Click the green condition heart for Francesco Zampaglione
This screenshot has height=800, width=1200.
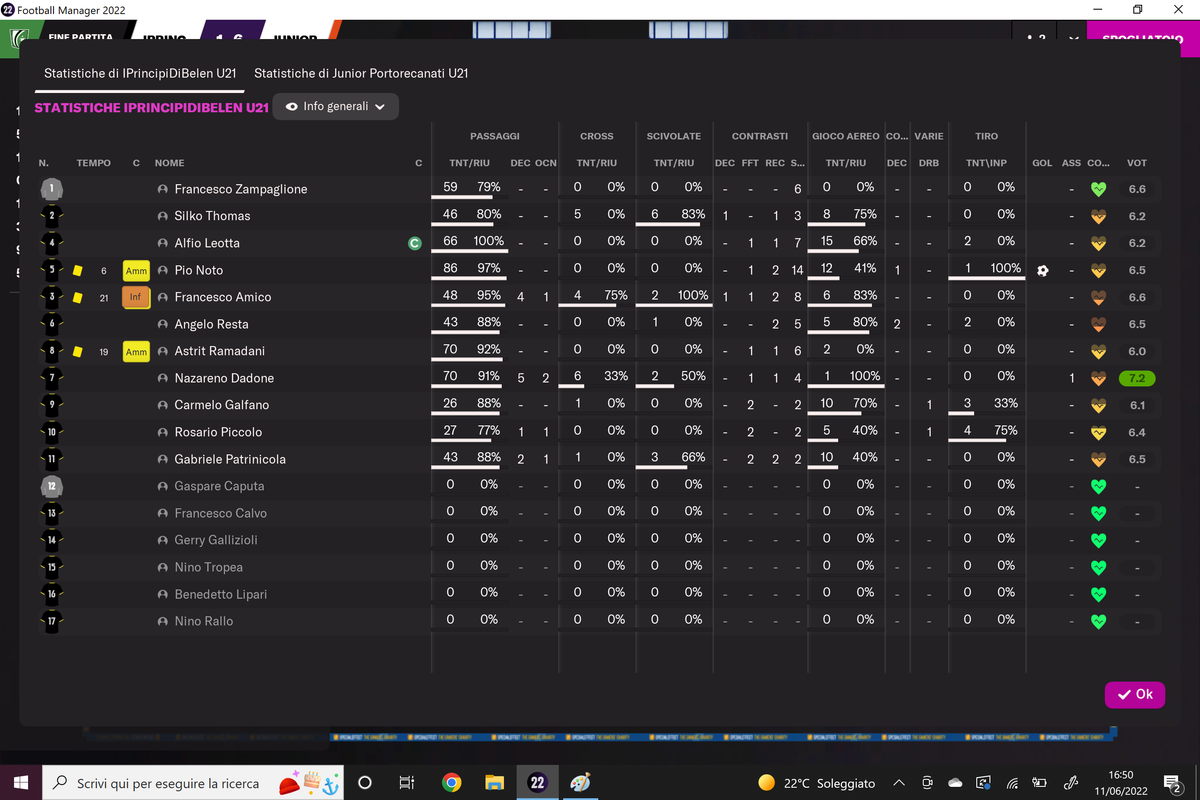[x=1098, y=189]
